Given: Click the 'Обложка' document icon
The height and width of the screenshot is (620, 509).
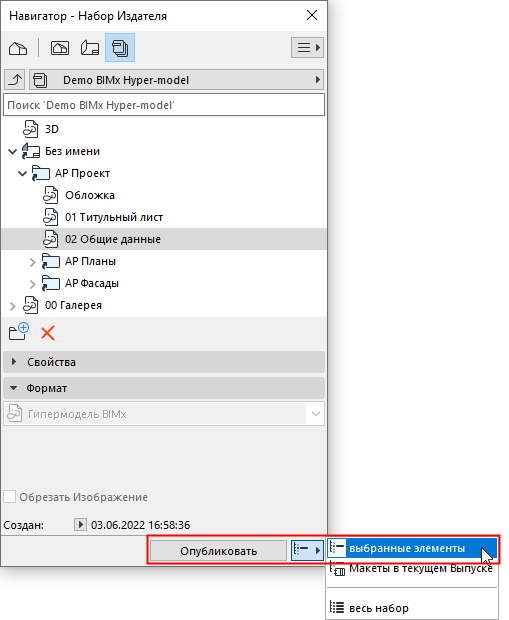Looking at the screenshot, I should 51,195.
